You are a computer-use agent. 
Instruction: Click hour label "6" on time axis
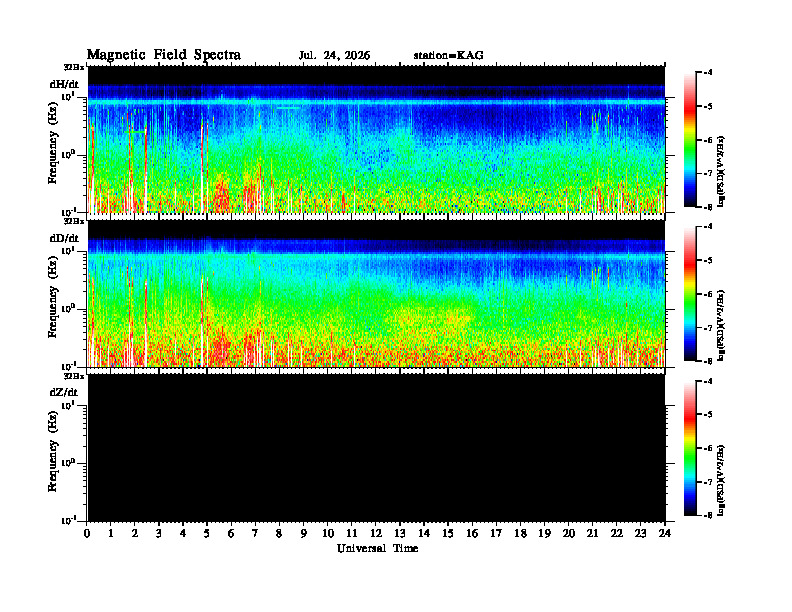[231, 534]
